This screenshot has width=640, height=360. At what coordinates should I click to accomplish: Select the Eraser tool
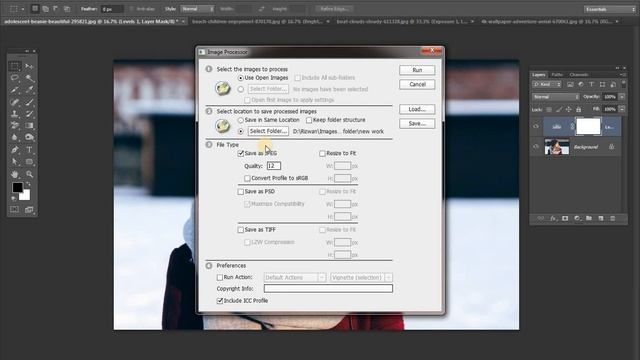coord(15,126)
